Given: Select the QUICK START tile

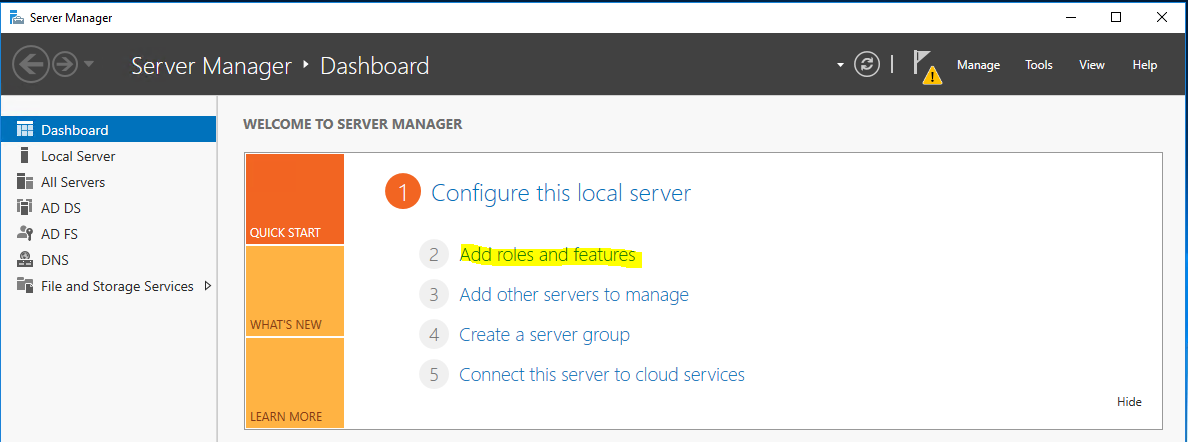Looking at the screenshot, I should click(x=295, y=199).
